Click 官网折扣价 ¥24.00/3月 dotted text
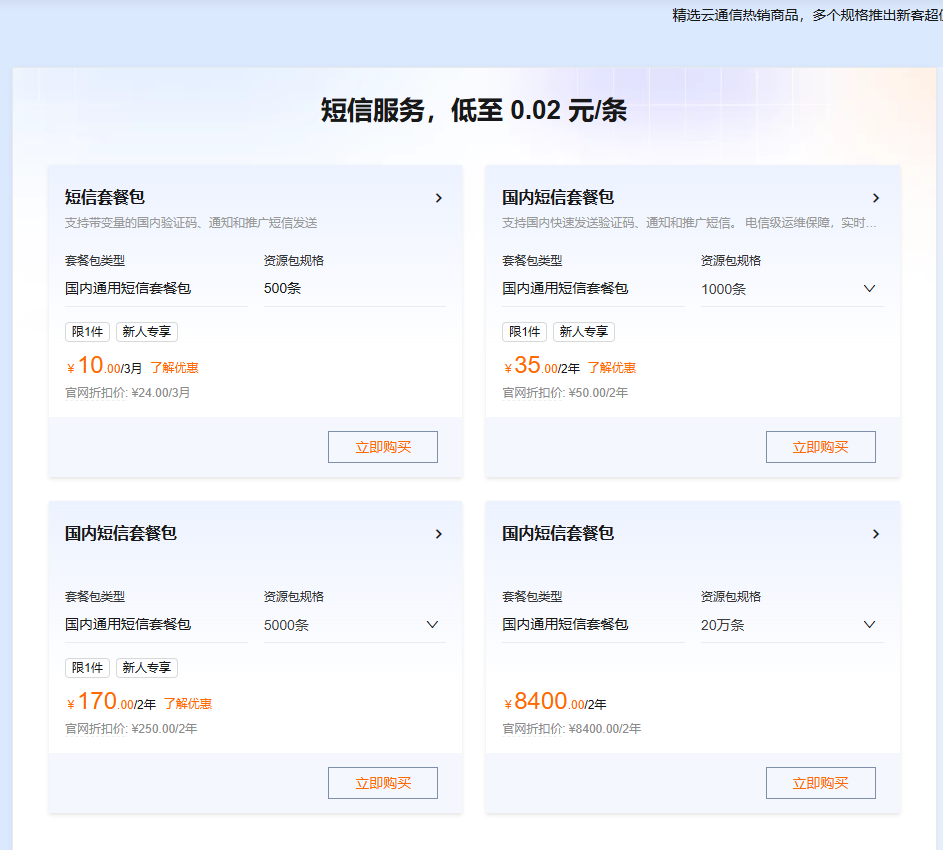This screenshot has height=850, width=943. point(127,393)
